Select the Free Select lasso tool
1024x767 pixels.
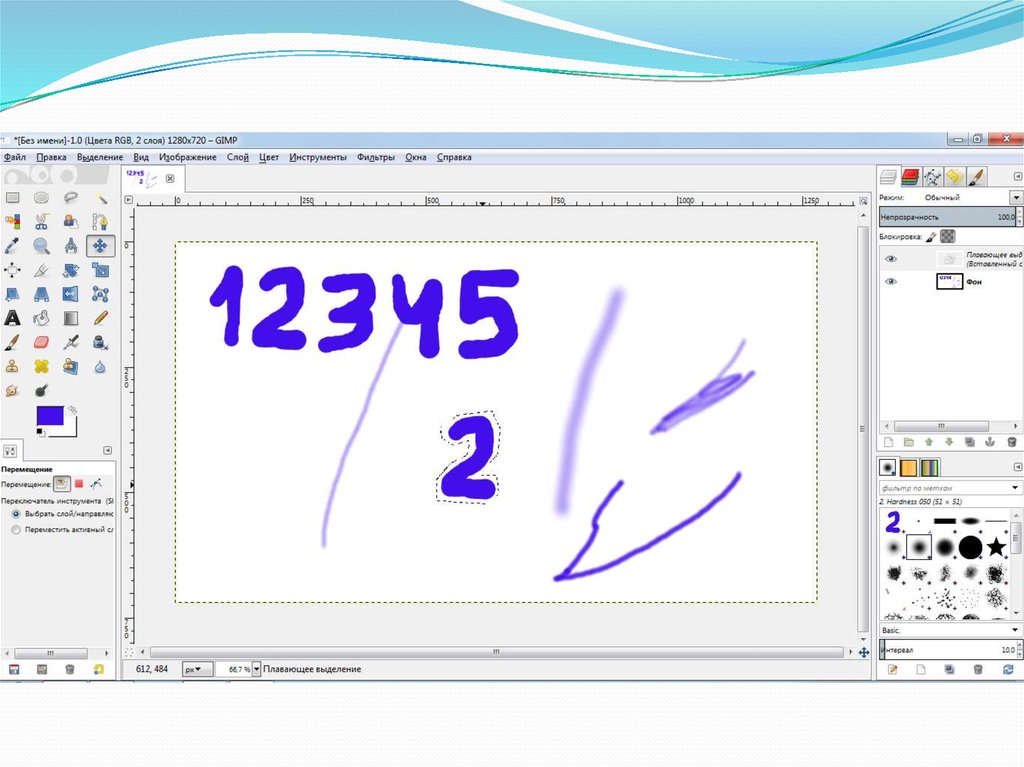[71, 198]
